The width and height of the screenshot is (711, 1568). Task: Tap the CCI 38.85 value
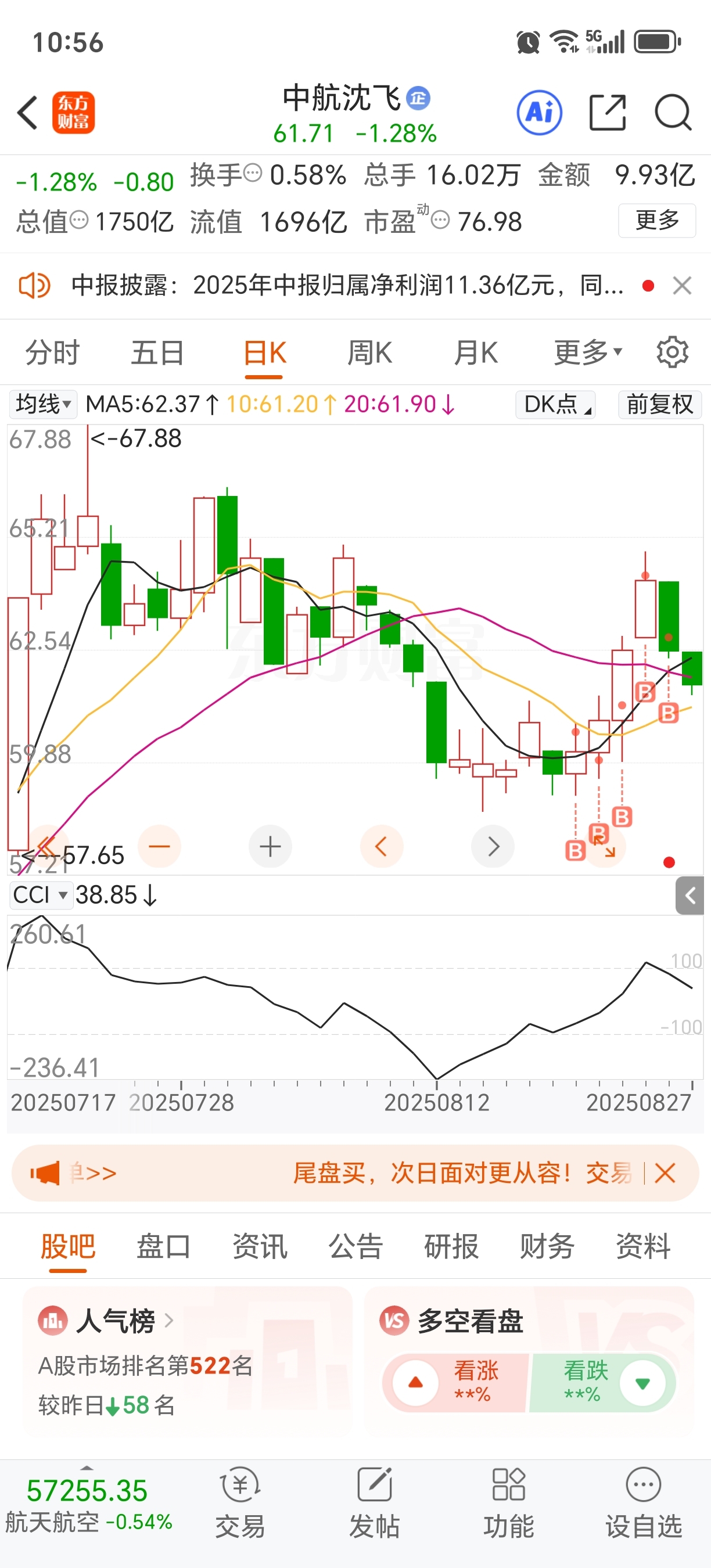[116, 896]
